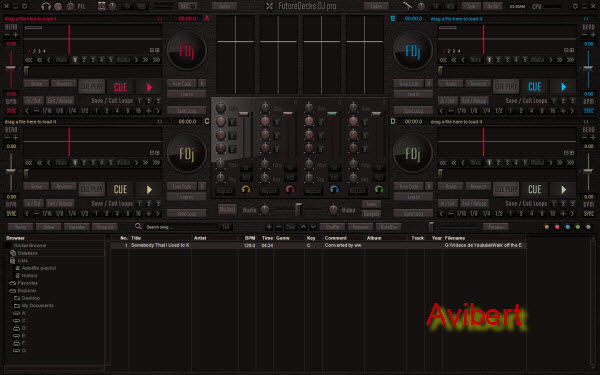Click the headphones icon in top bar

[x=46, y=6]
